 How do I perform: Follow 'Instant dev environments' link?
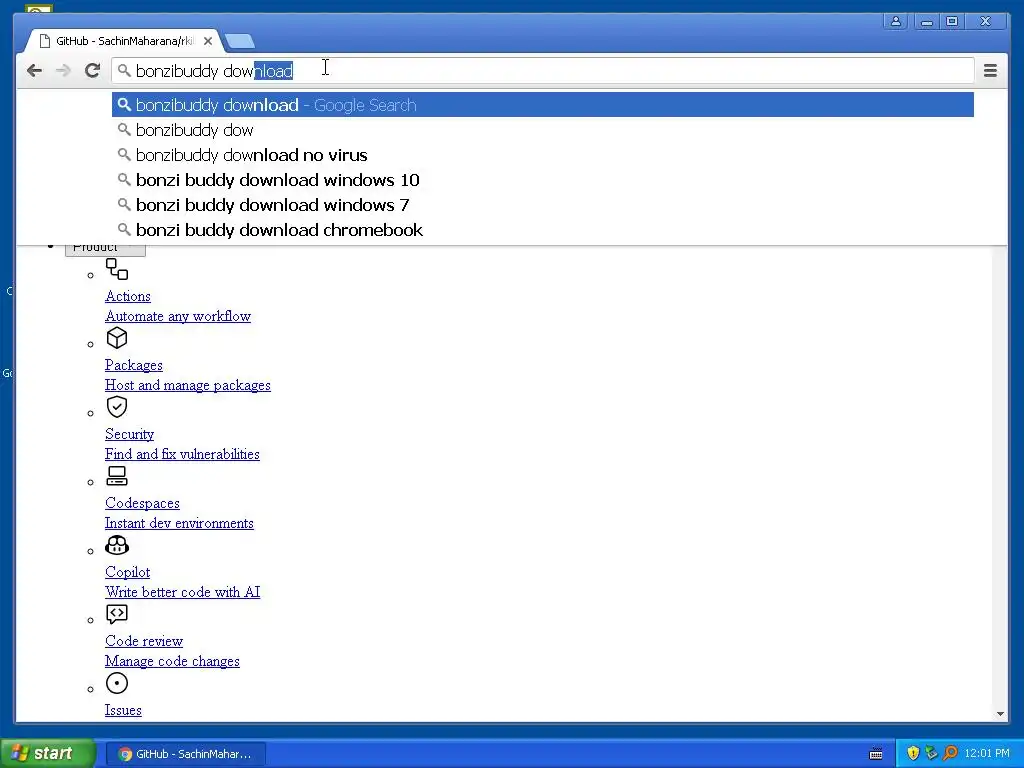point(179,523)
